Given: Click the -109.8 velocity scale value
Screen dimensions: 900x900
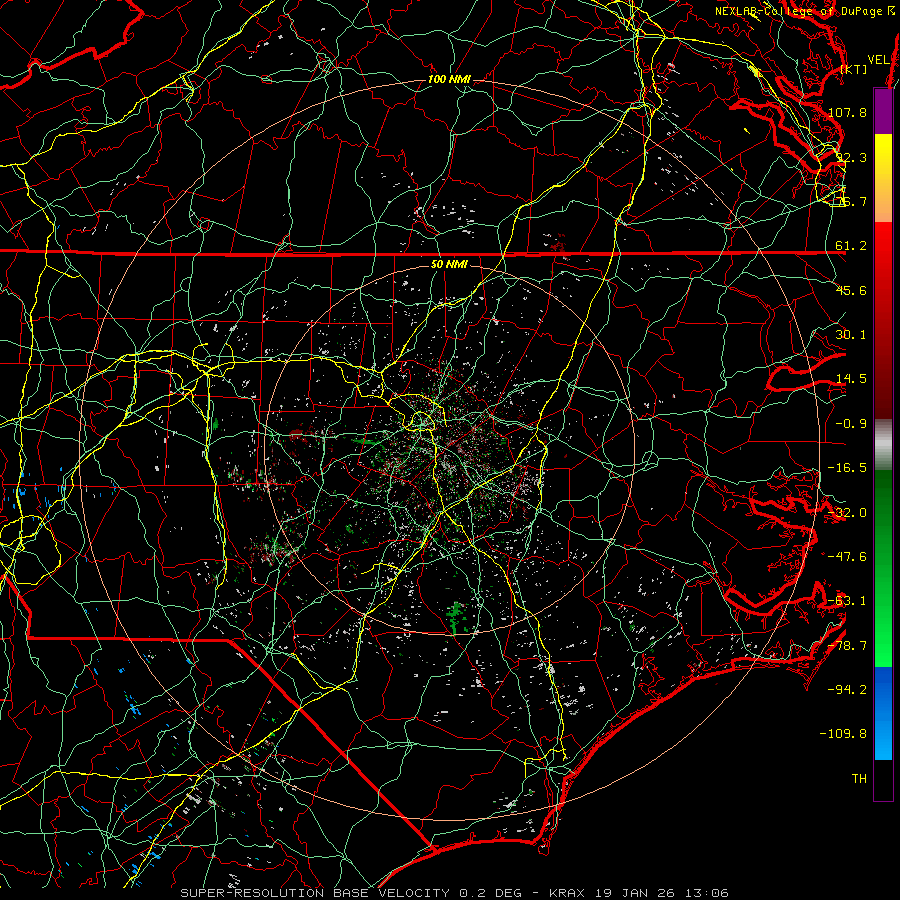Looking at the screenshot, I should (844, 734).
